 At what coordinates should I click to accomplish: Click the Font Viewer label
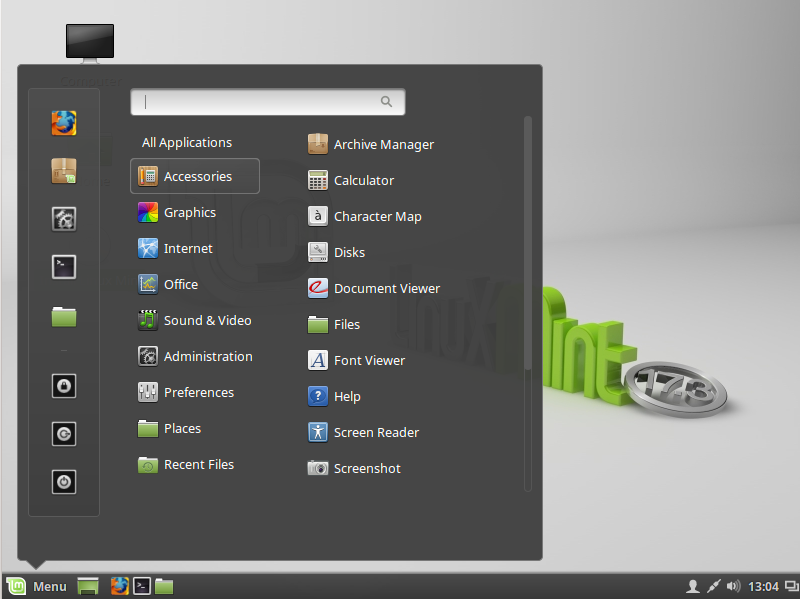(x=369, y=361)
